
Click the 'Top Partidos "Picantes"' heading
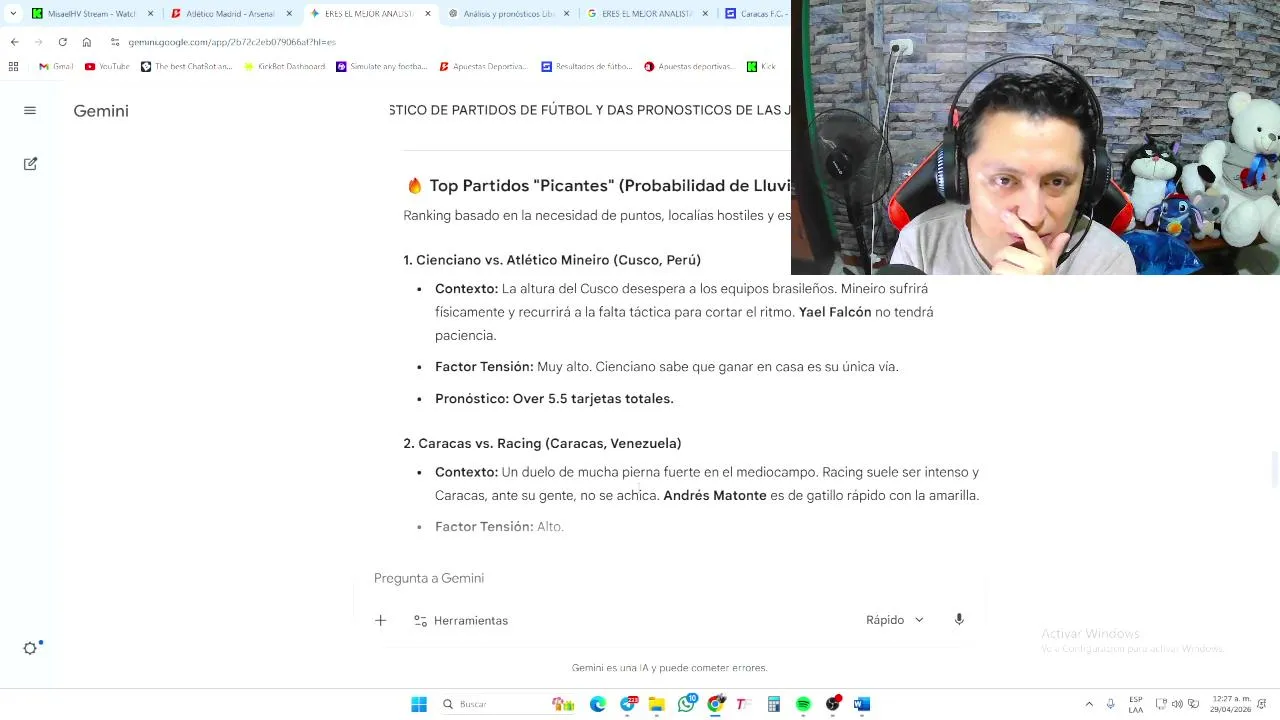[598, 186]
